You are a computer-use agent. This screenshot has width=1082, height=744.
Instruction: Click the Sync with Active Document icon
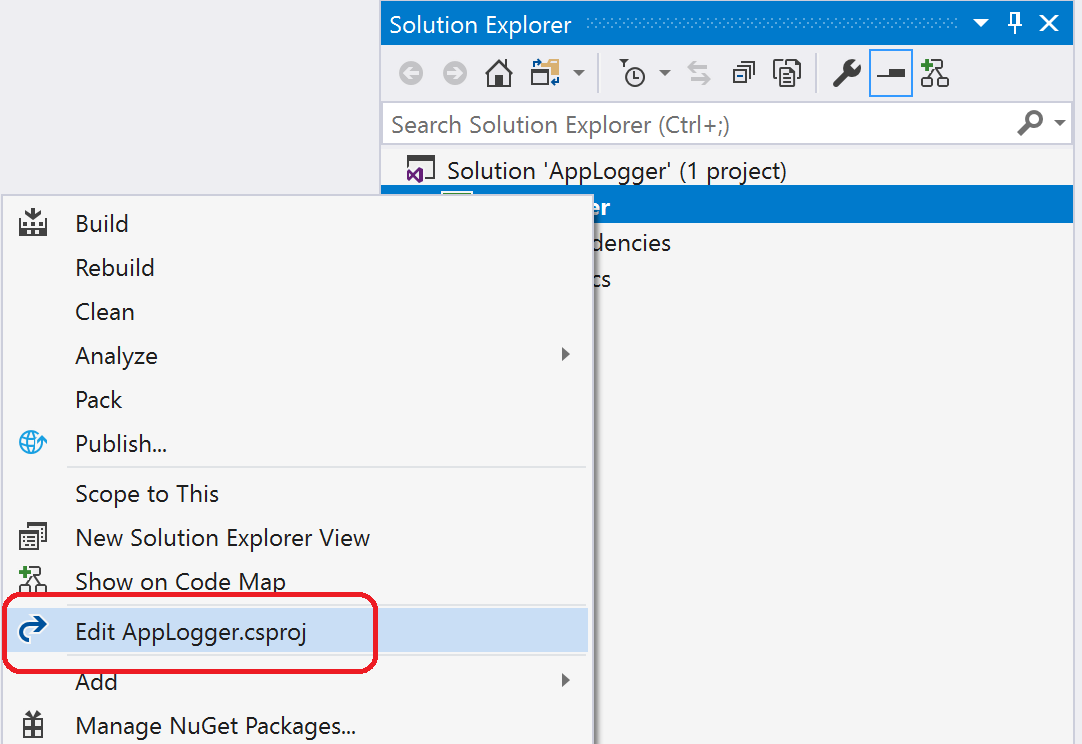[698, 72]
